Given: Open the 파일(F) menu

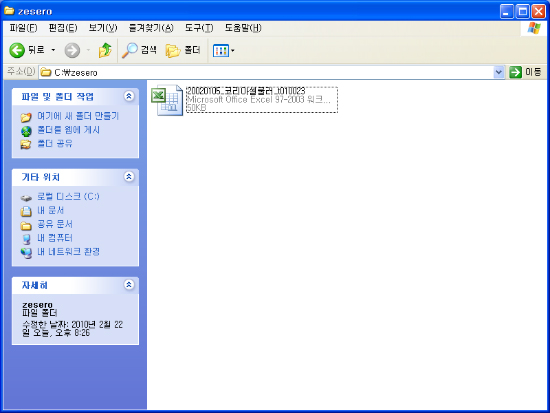Looking at the screenshot, I should coord(23,28).
